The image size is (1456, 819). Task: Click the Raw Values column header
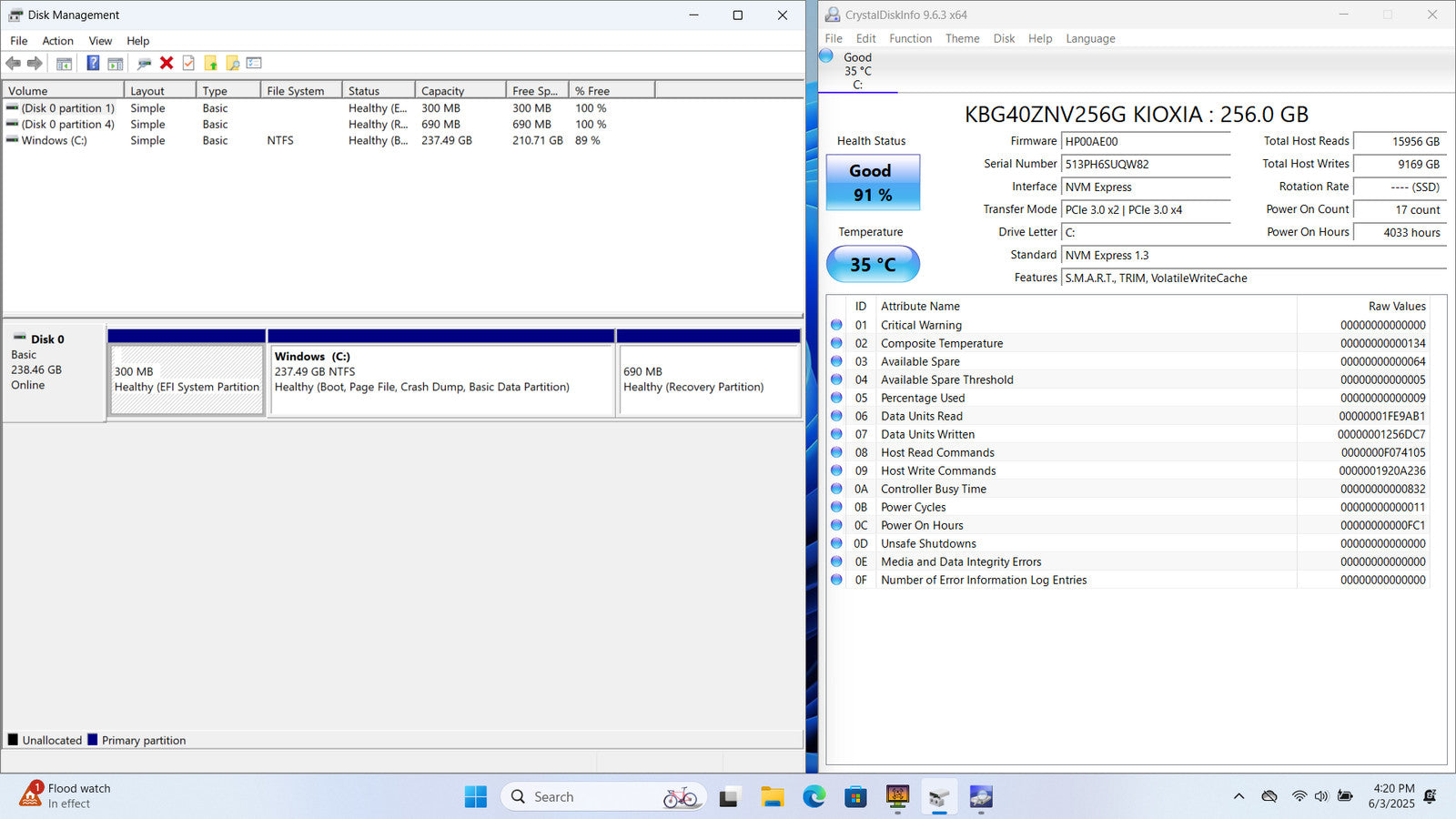pos(1363,307)
